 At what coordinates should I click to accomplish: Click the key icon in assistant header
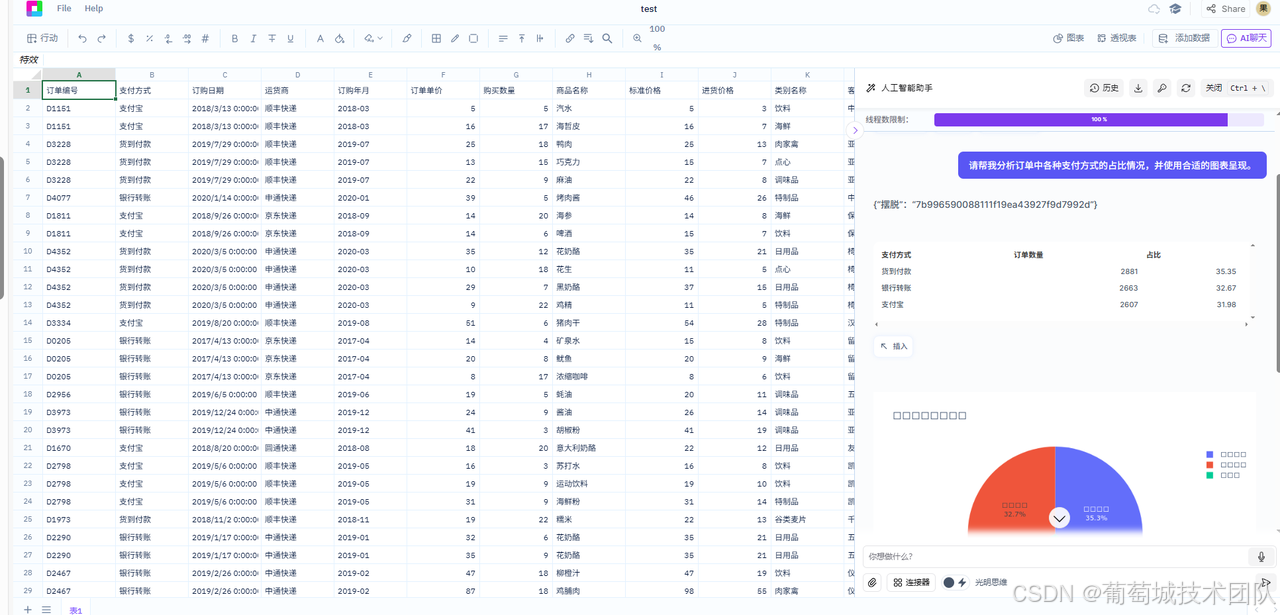[x=1162, y=88]
